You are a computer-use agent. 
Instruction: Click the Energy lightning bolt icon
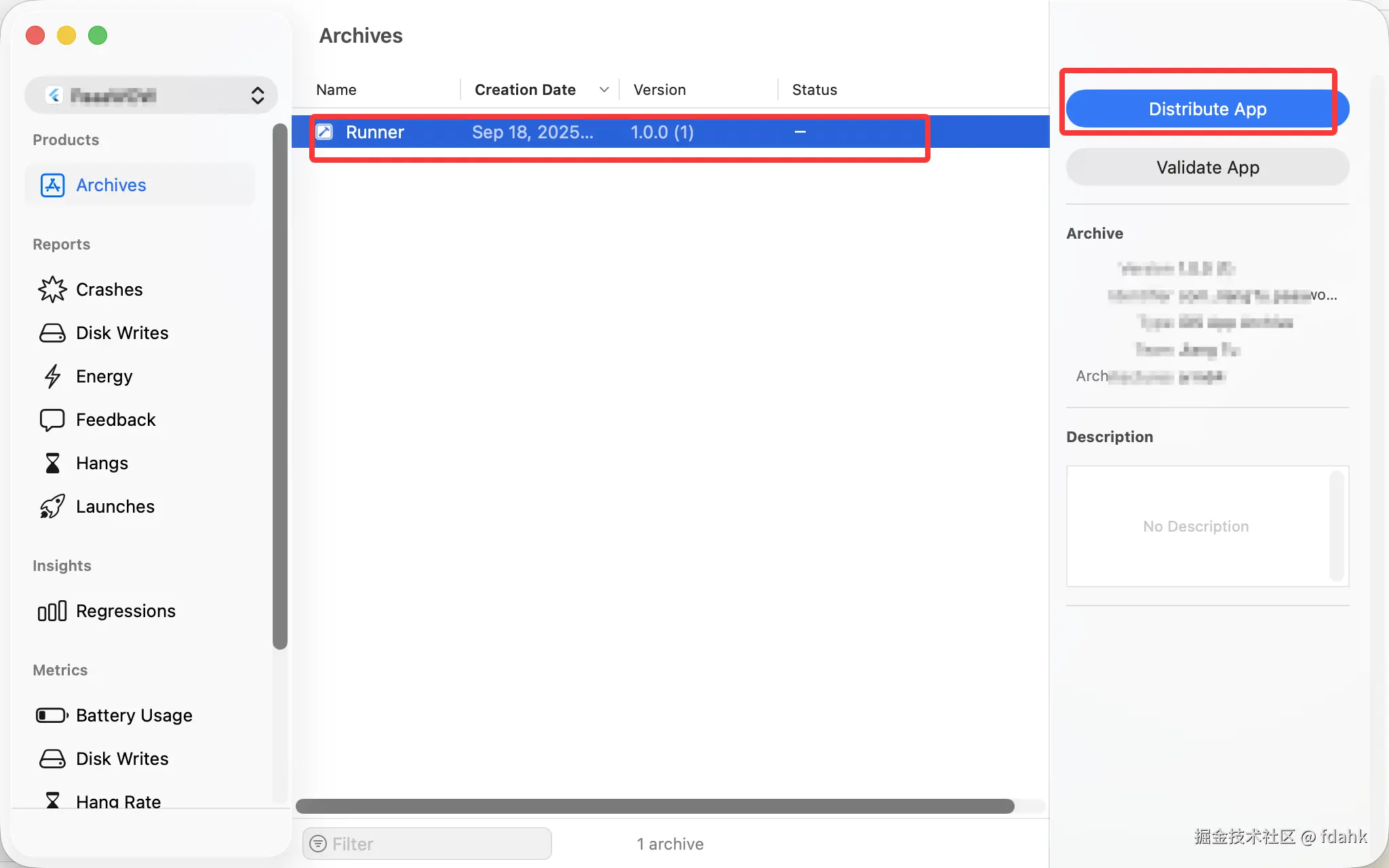(x=52, y=376)
